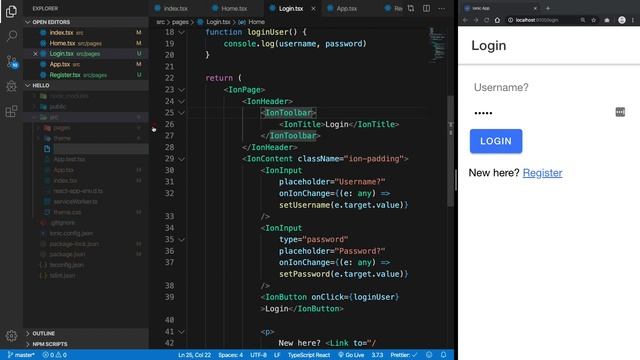Screen dimensions: 640x360
Task: Split the editor to the right
Action: [x=427, y=8]
